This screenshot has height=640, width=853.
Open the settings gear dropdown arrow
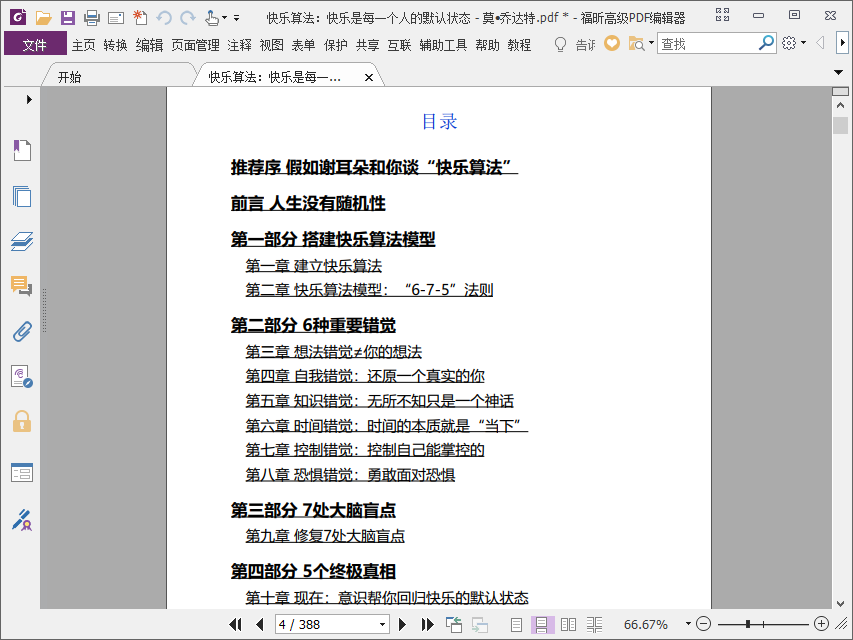pyautogui.click(x=803, y=43)
